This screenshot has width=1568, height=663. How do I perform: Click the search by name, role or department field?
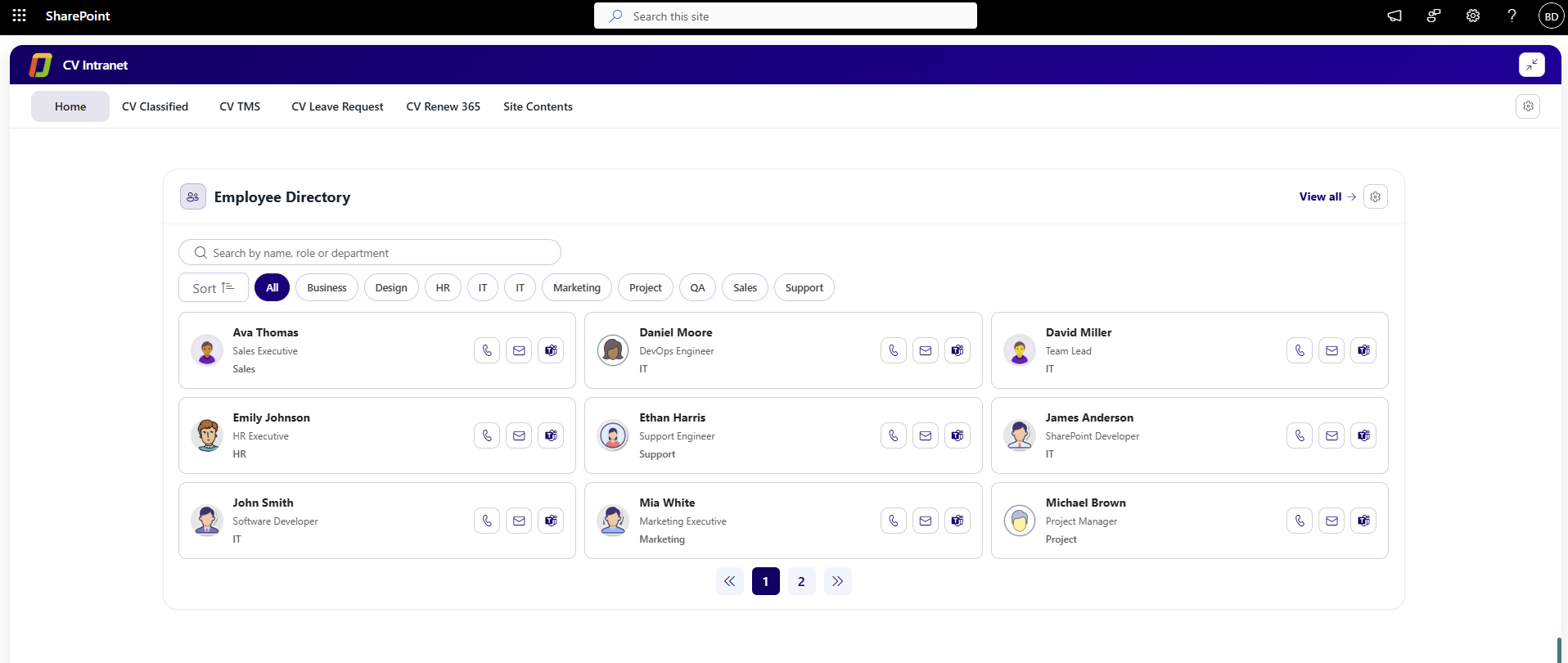tap(370, 253)
